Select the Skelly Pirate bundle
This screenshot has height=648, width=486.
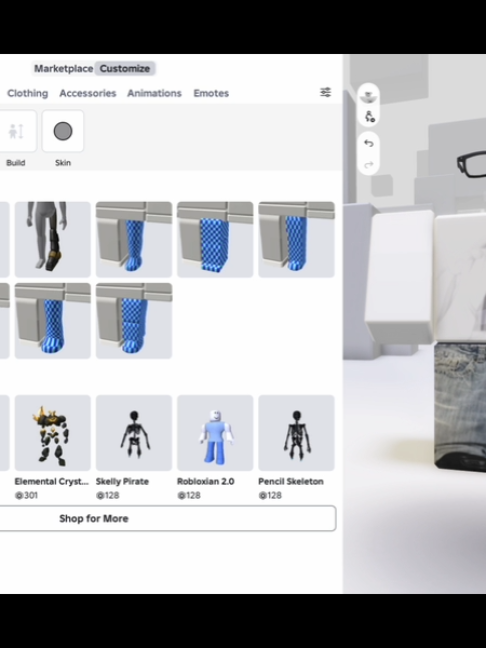pyautogui.click(x=134, y=433)
